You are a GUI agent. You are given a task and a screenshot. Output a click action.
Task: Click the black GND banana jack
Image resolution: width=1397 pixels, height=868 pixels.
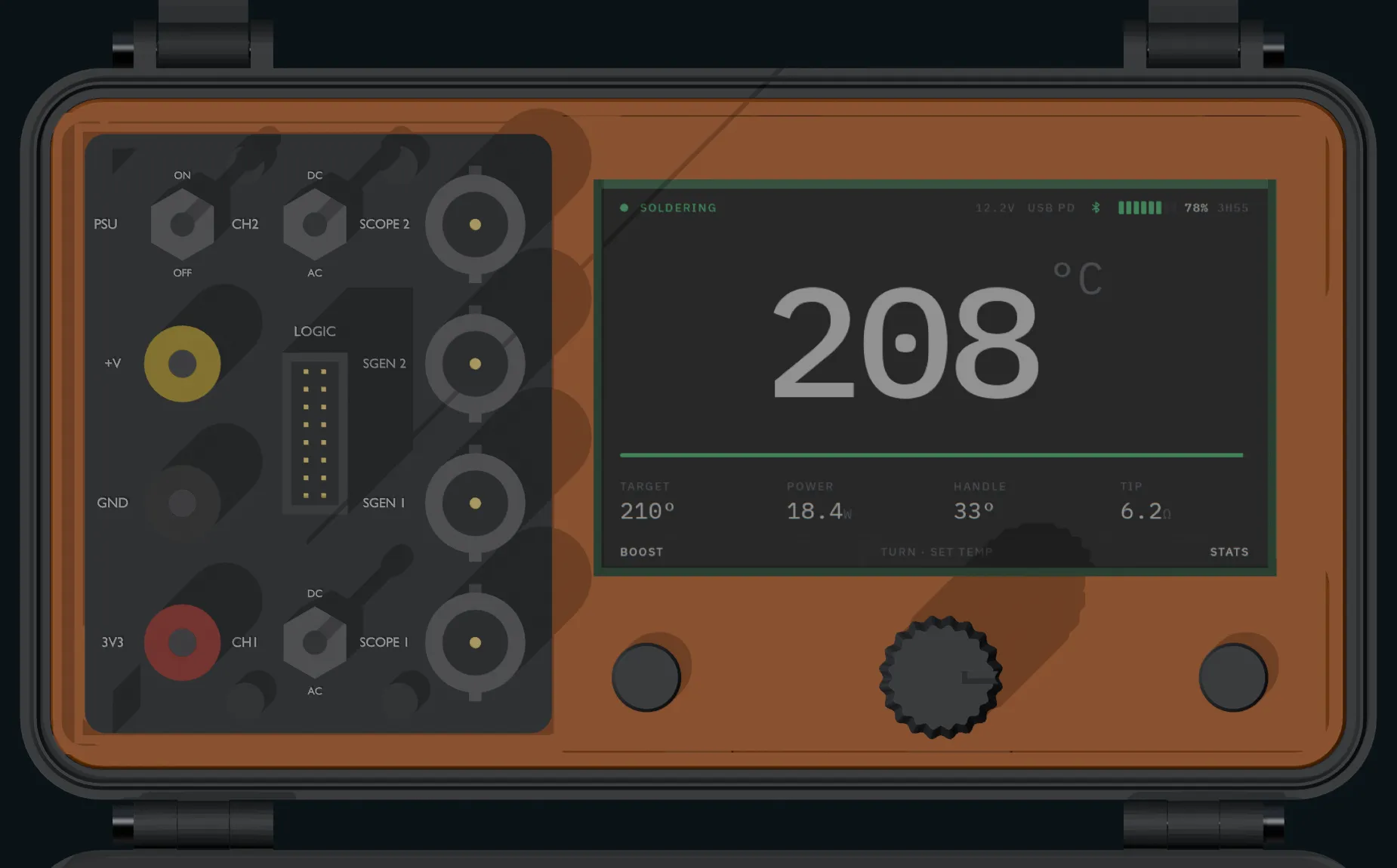(x=182, y=503)
